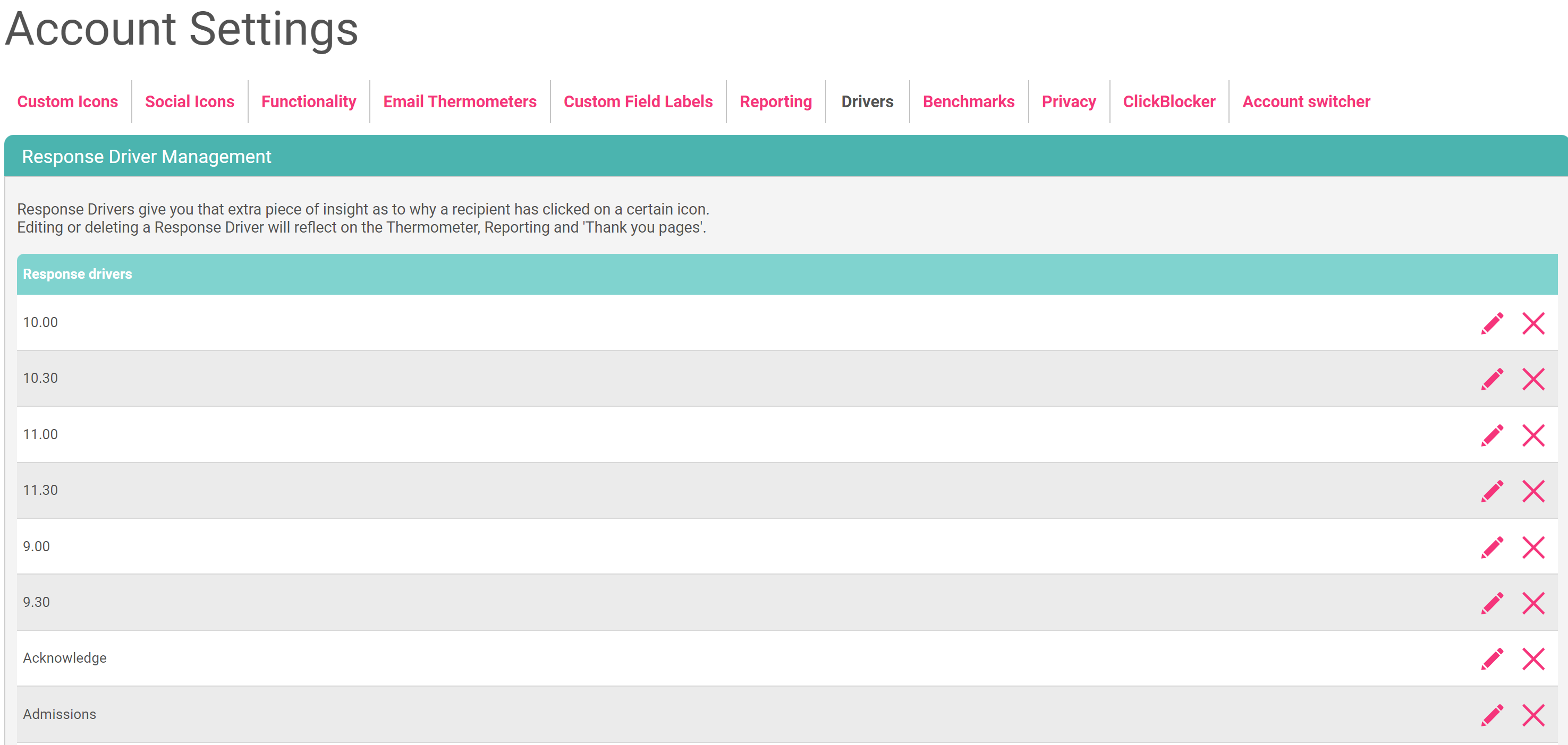Switch to the Reporting tab

pyautogui.click(x=775, y=101)
